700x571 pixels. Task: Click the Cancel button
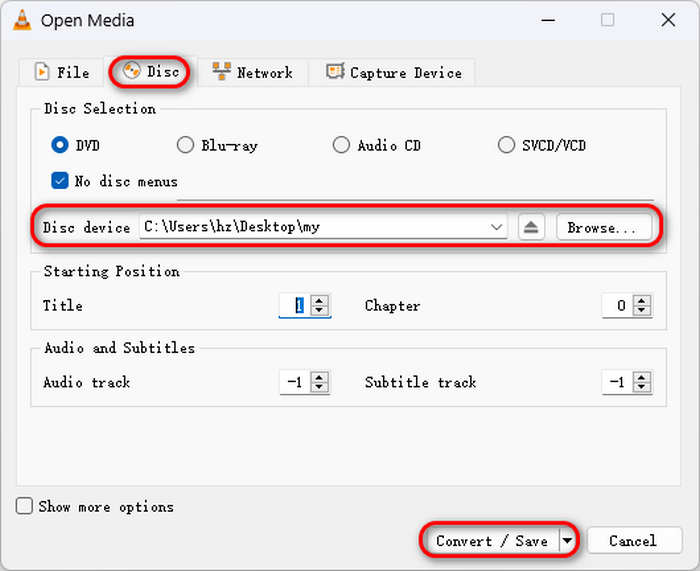coord(634,541)
